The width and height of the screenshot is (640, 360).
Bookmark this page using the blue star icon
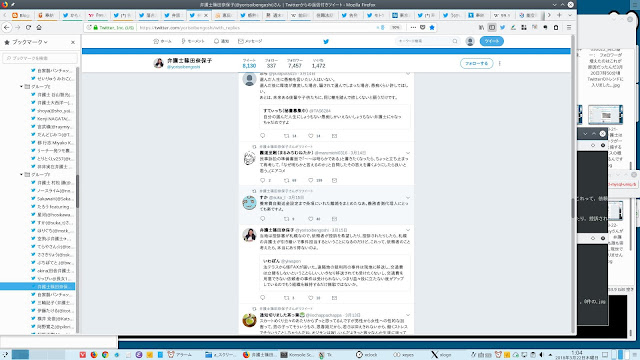click(x=432, y=27)
